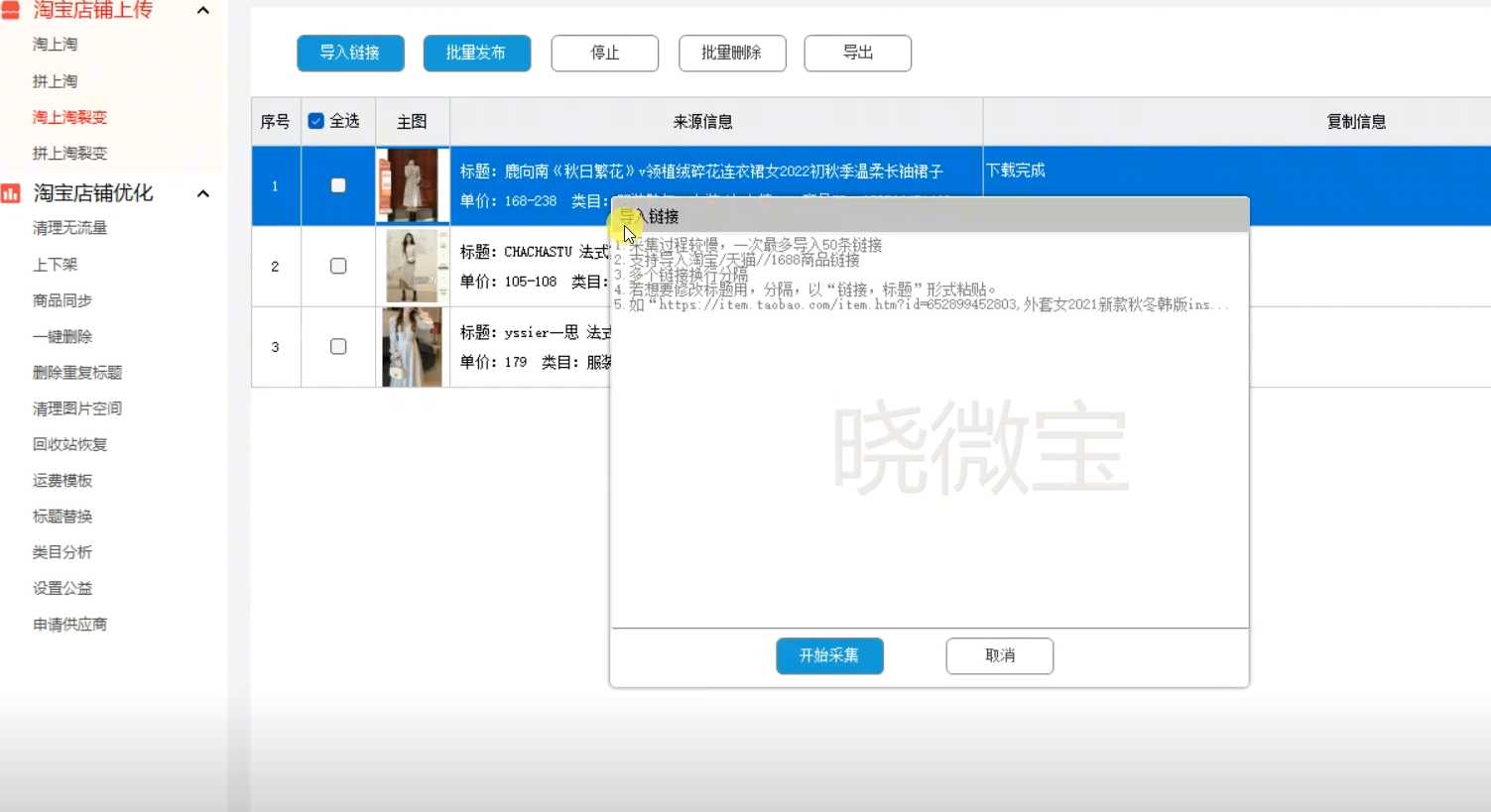Image resolution: width=1491 pixels, height=812 pixels.
Task: Open 清理无流量 in sidebar
Action: tap(69, 228)
